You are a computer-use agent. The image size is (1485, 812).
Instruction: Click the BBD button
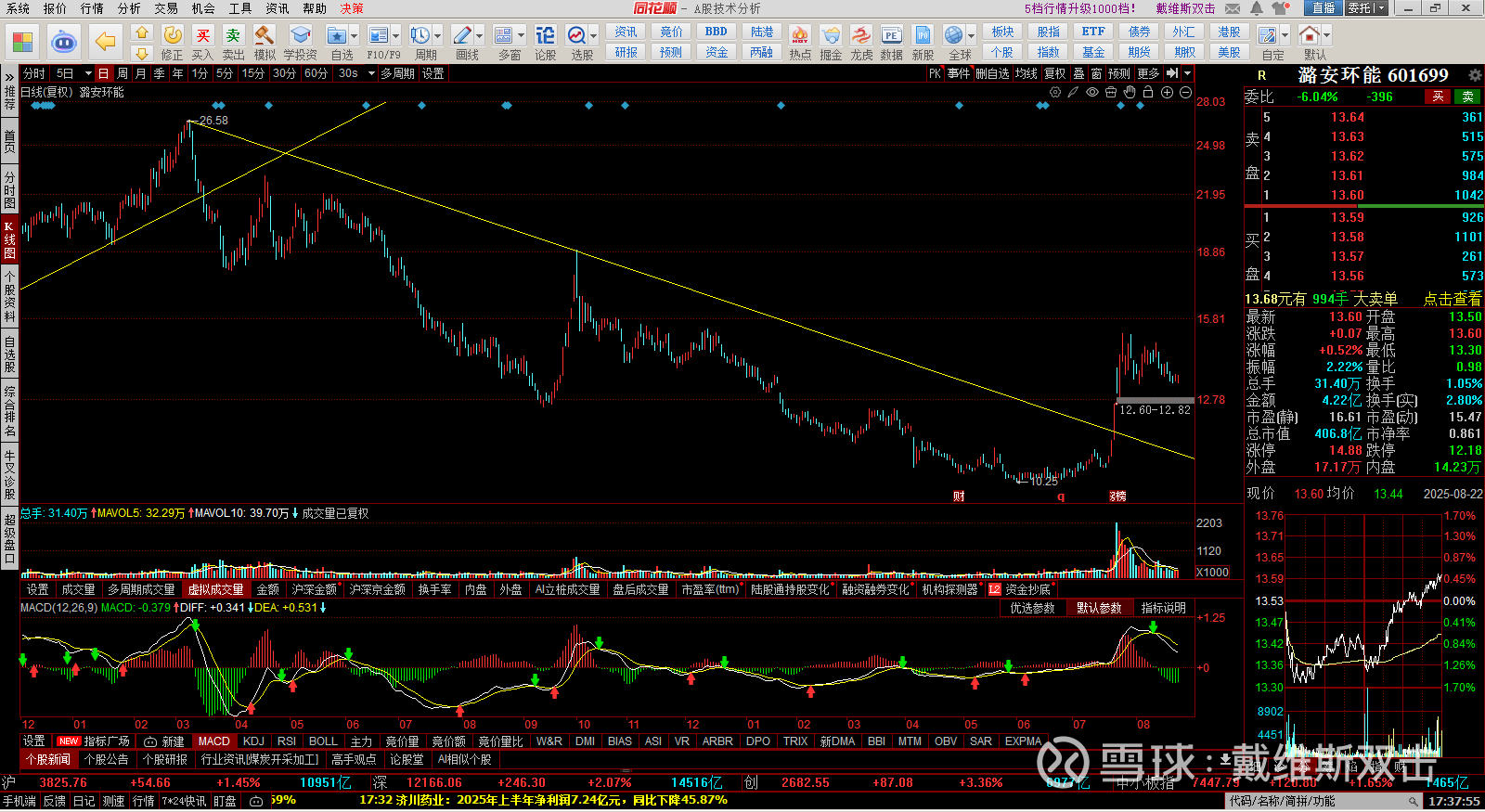coord(717,32)
